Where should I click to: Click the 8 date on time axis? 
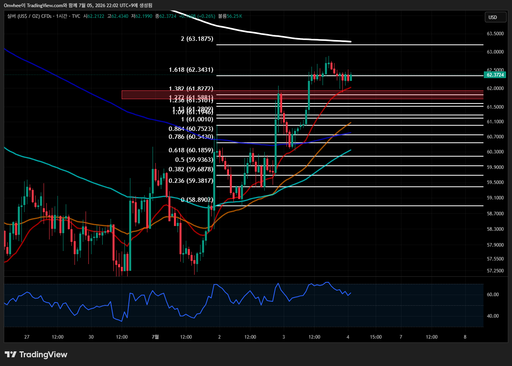(x=465, y=337)
